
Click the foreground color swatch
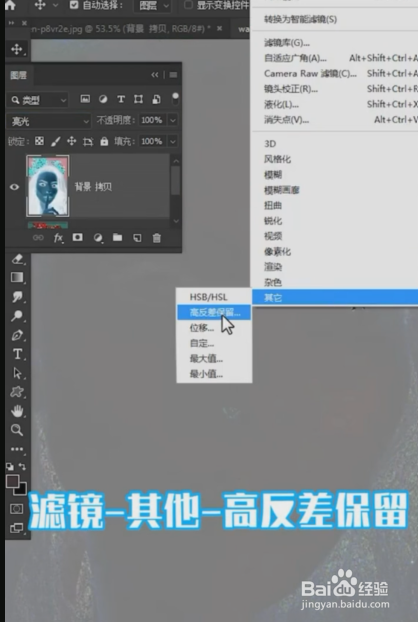(x=12, y=482)
